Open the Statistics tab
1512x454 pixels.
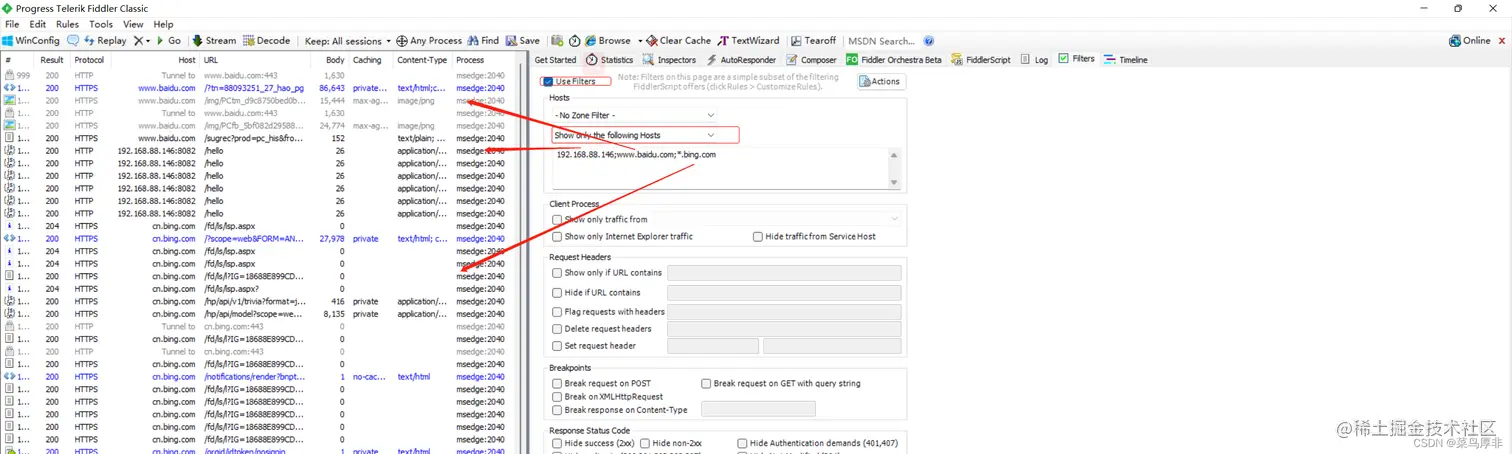click(x=609, y=60)
